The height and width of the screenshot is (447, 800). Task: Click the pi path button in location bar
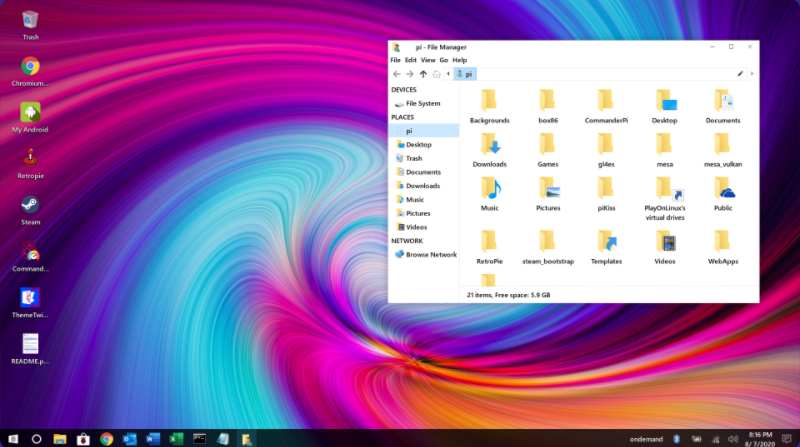tap(465, 74)
